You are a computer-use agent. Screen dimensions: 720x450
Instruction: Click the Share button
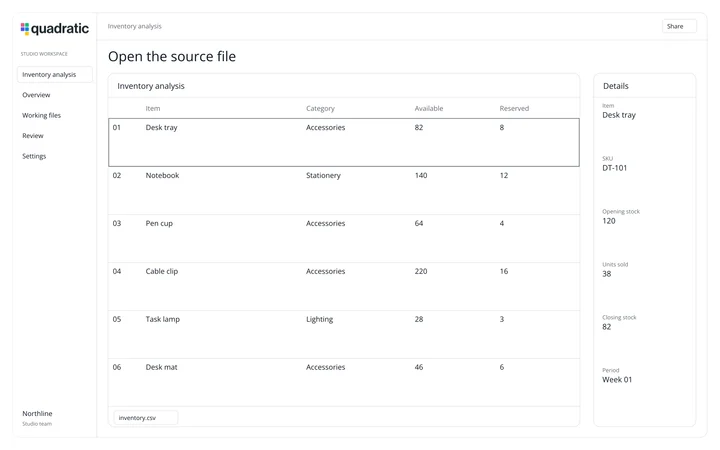[679, 26]
